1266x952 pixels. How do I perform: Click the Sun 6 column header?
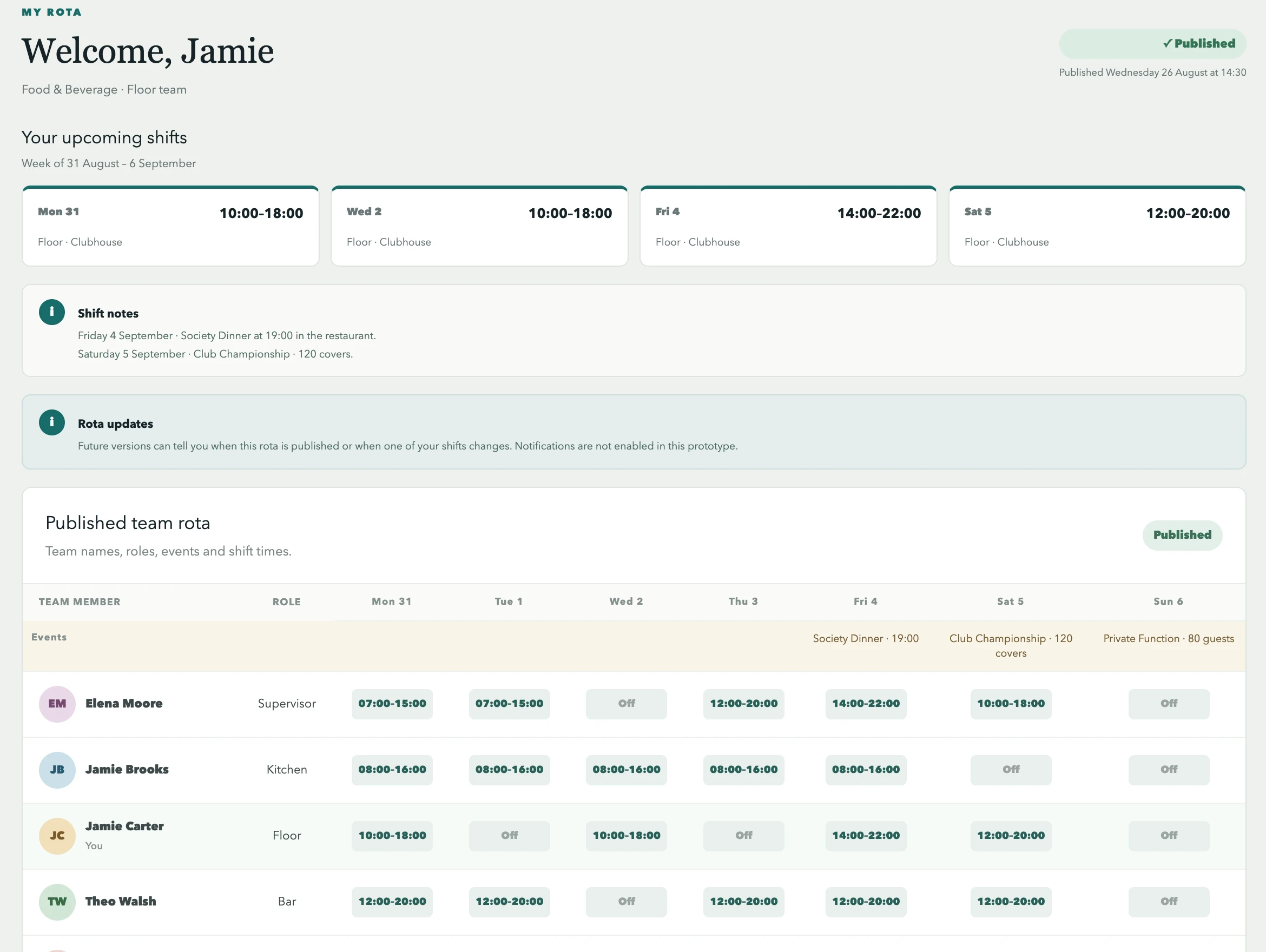tap(1169, 601)
